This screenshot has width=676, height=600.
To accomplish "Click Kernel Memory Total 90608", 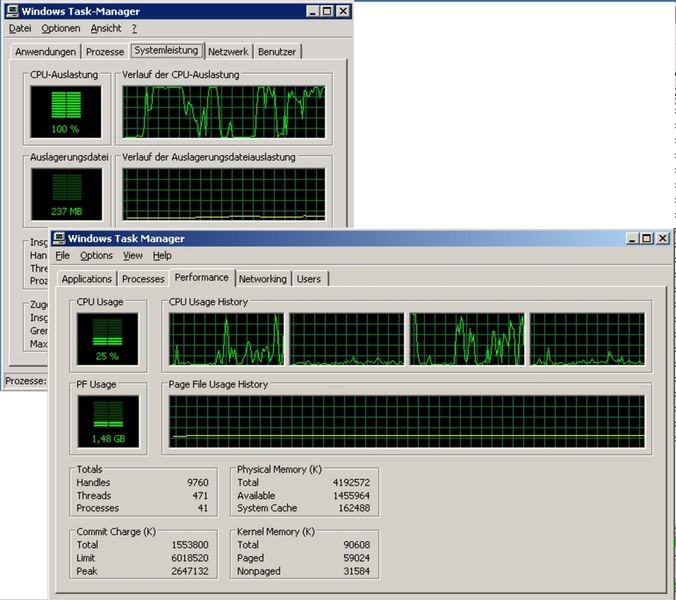I will click(x=357, y=545).
